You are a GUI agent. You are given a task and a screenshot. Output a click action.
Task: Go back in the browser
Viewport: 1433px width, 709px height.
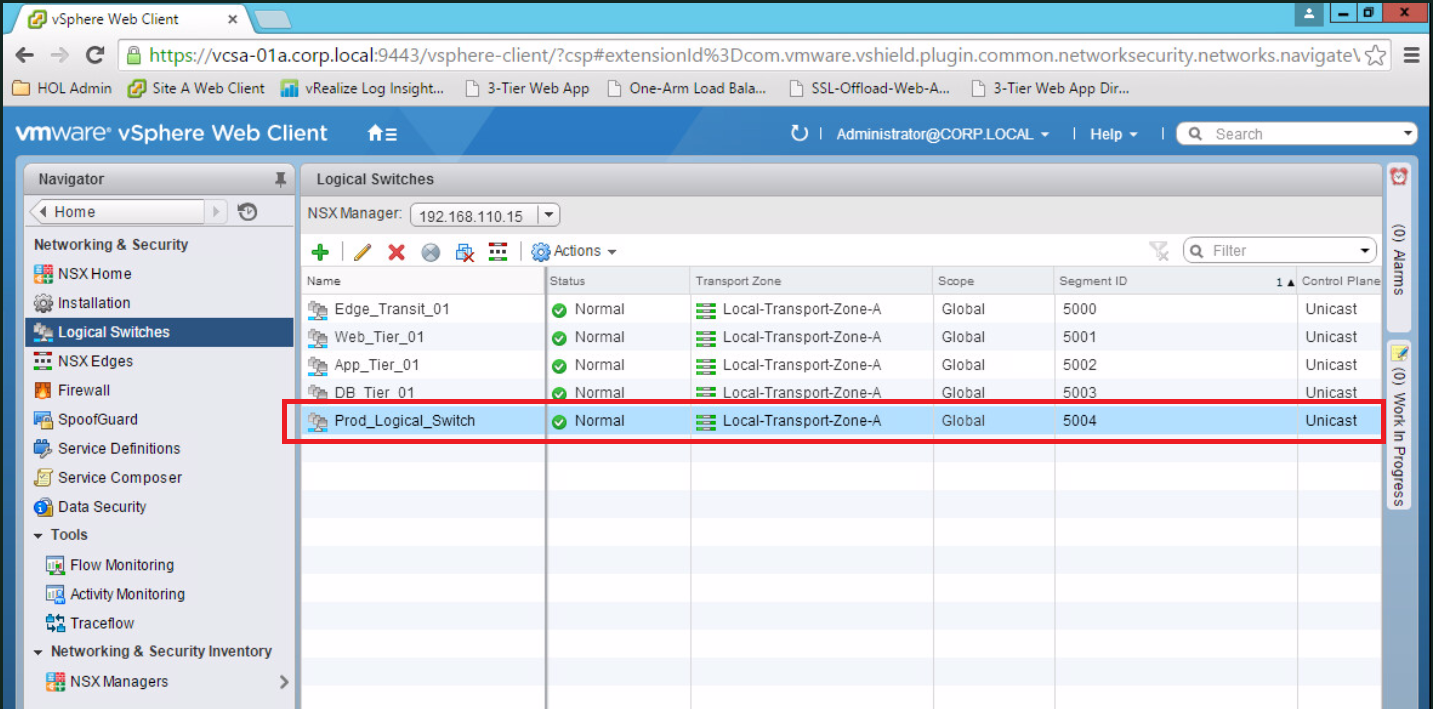click(25, 55)
